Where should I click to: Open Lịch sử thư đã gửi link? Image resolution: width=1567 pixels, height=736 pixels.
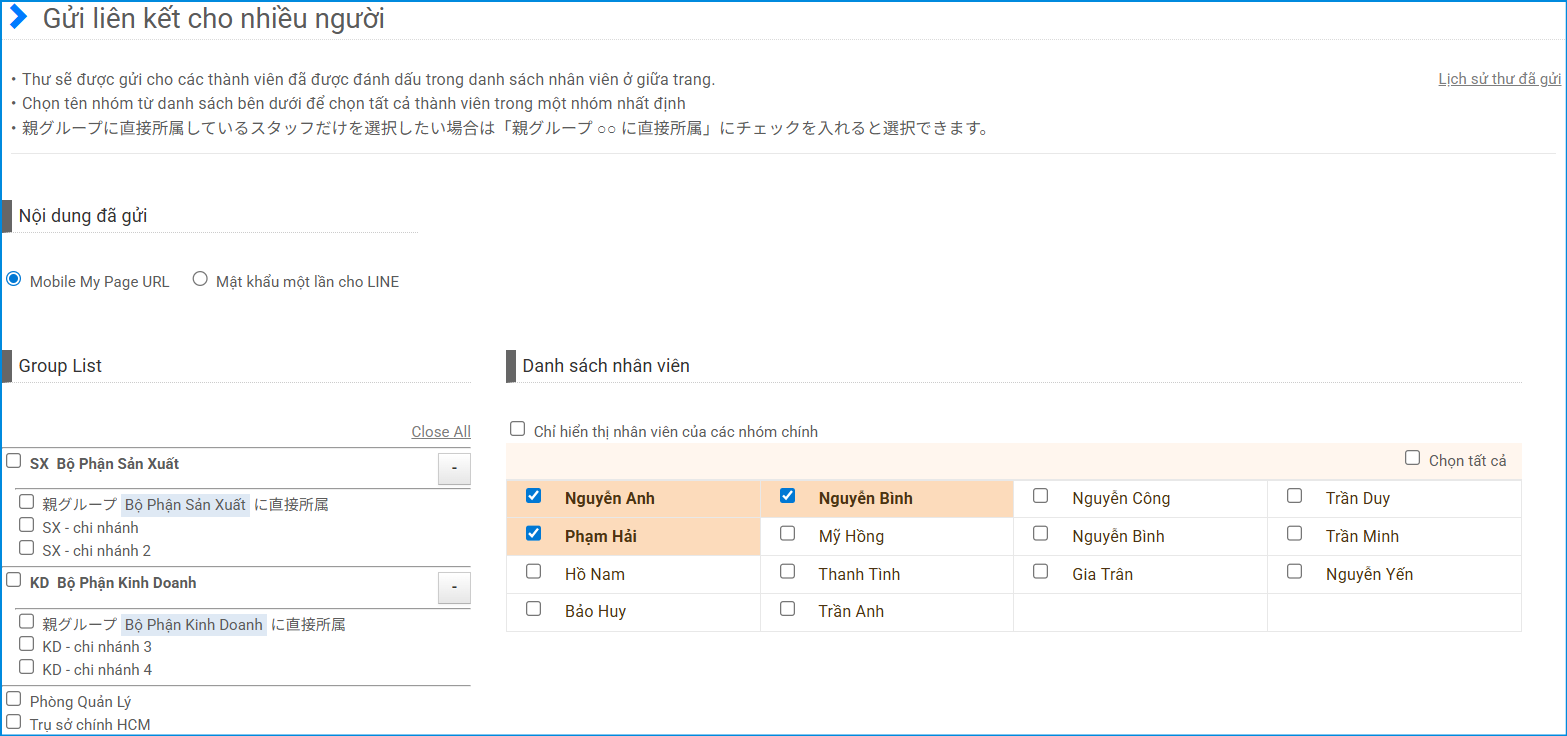(1499, 79)
